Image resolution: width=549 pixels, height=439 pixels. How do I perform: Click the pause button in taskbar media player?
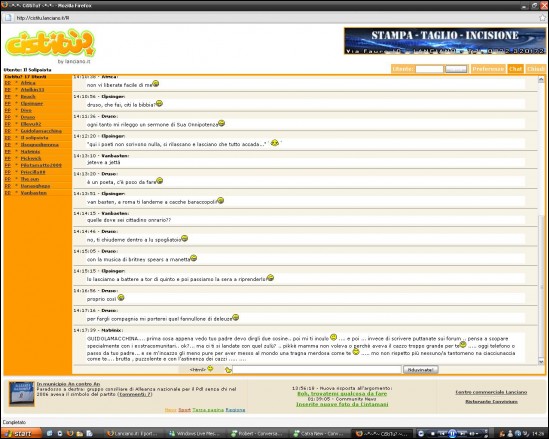point(452,433)
